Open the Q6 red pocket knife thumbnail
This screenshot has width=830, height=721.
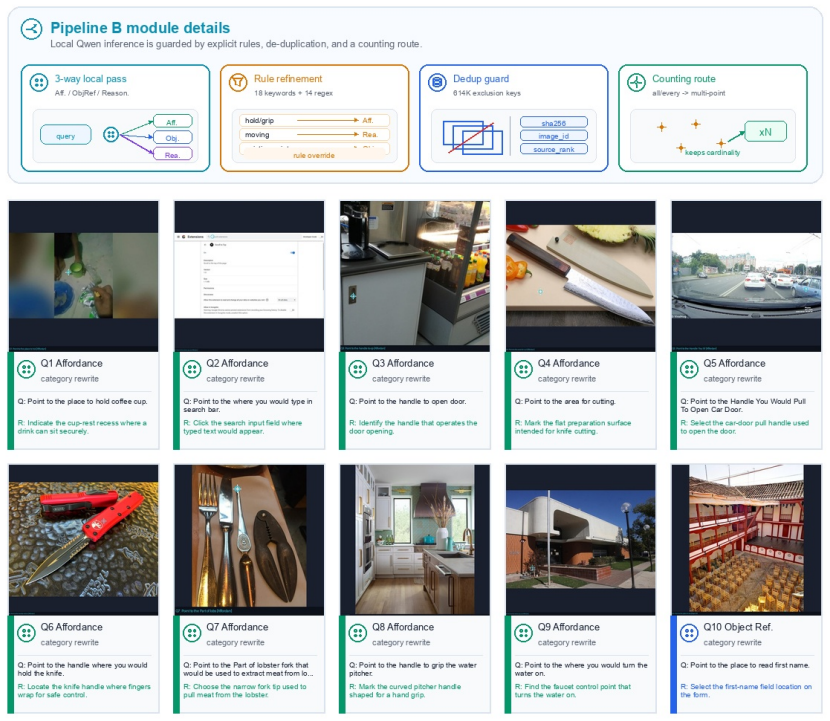84,539
